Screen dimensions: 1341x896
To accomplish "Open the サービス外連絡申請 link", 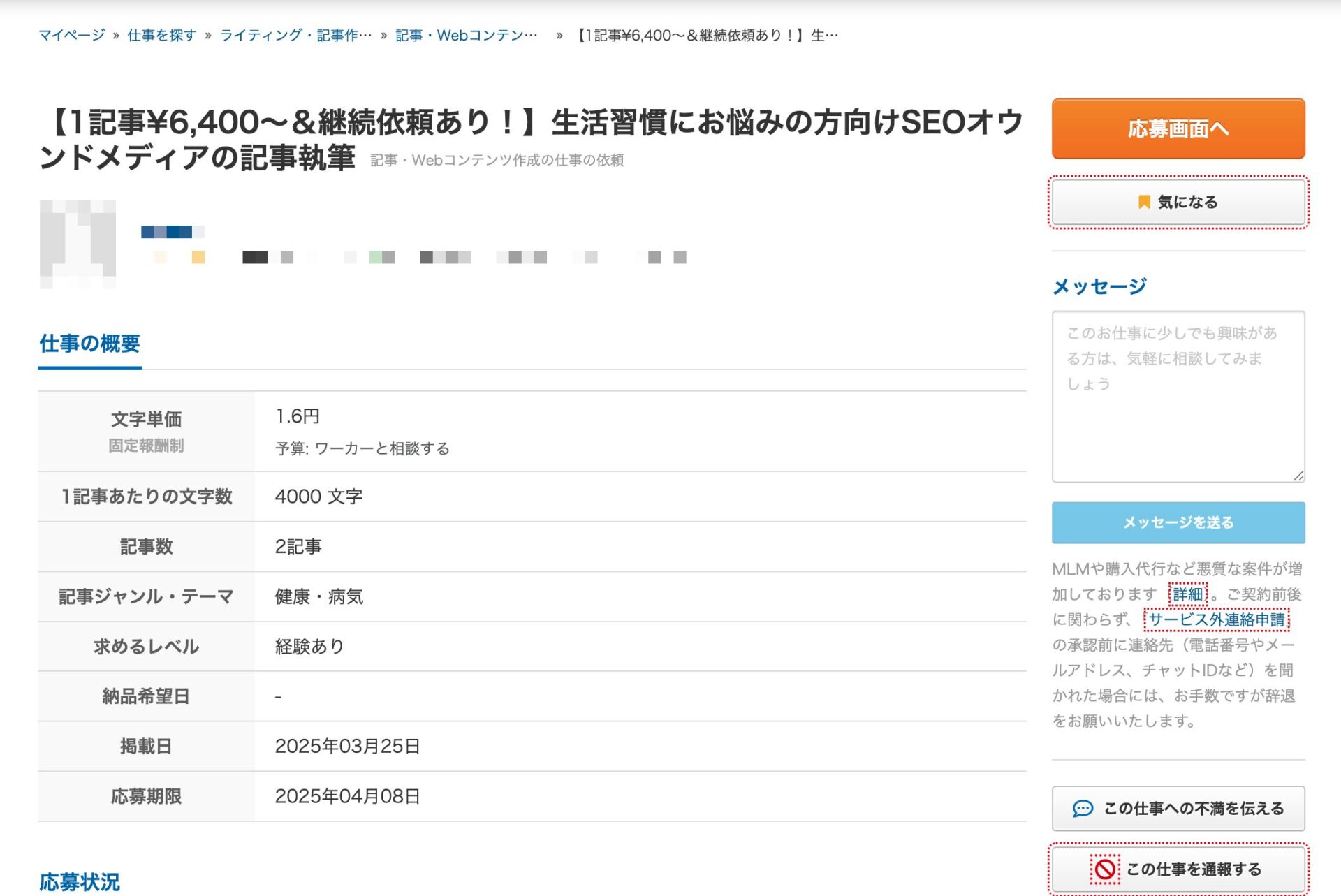I will (x=1216, y=619).
